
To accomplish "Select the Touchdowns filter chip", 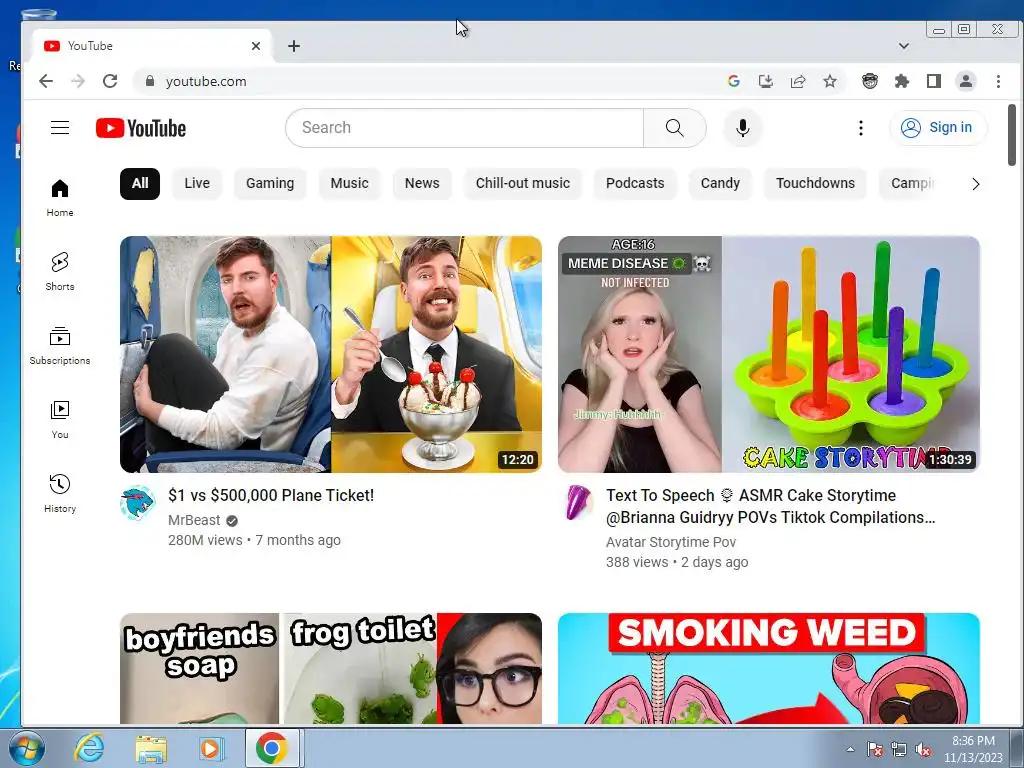I will (815, 184).
